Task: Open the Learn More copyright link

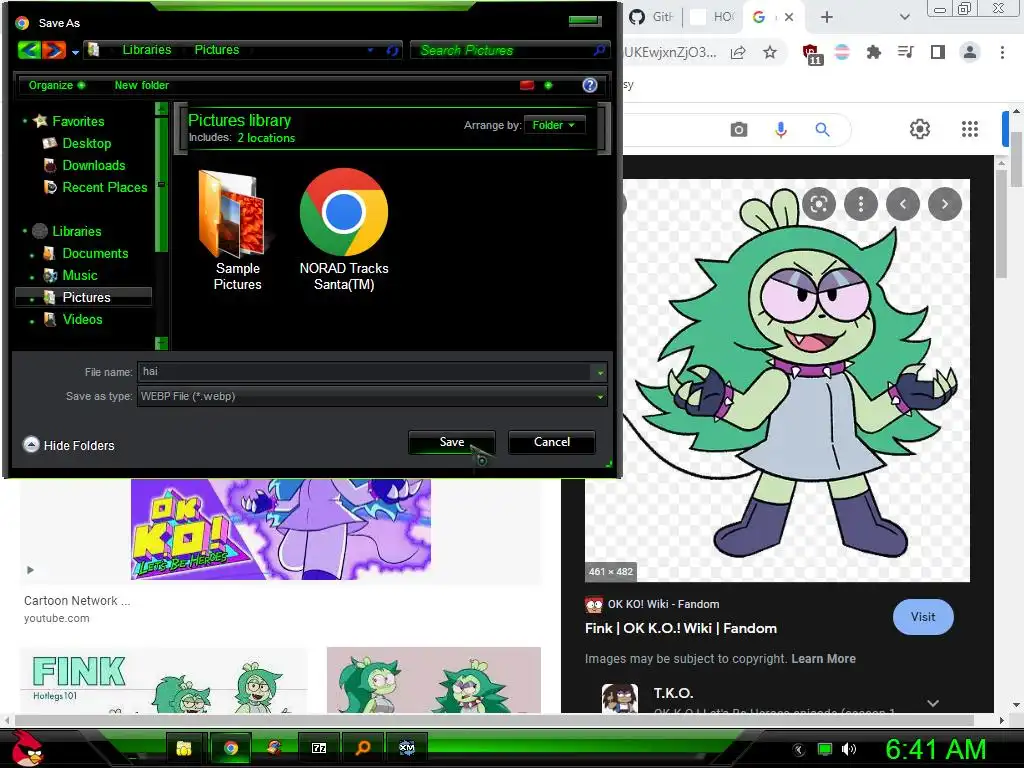Action: pos(824,659)
